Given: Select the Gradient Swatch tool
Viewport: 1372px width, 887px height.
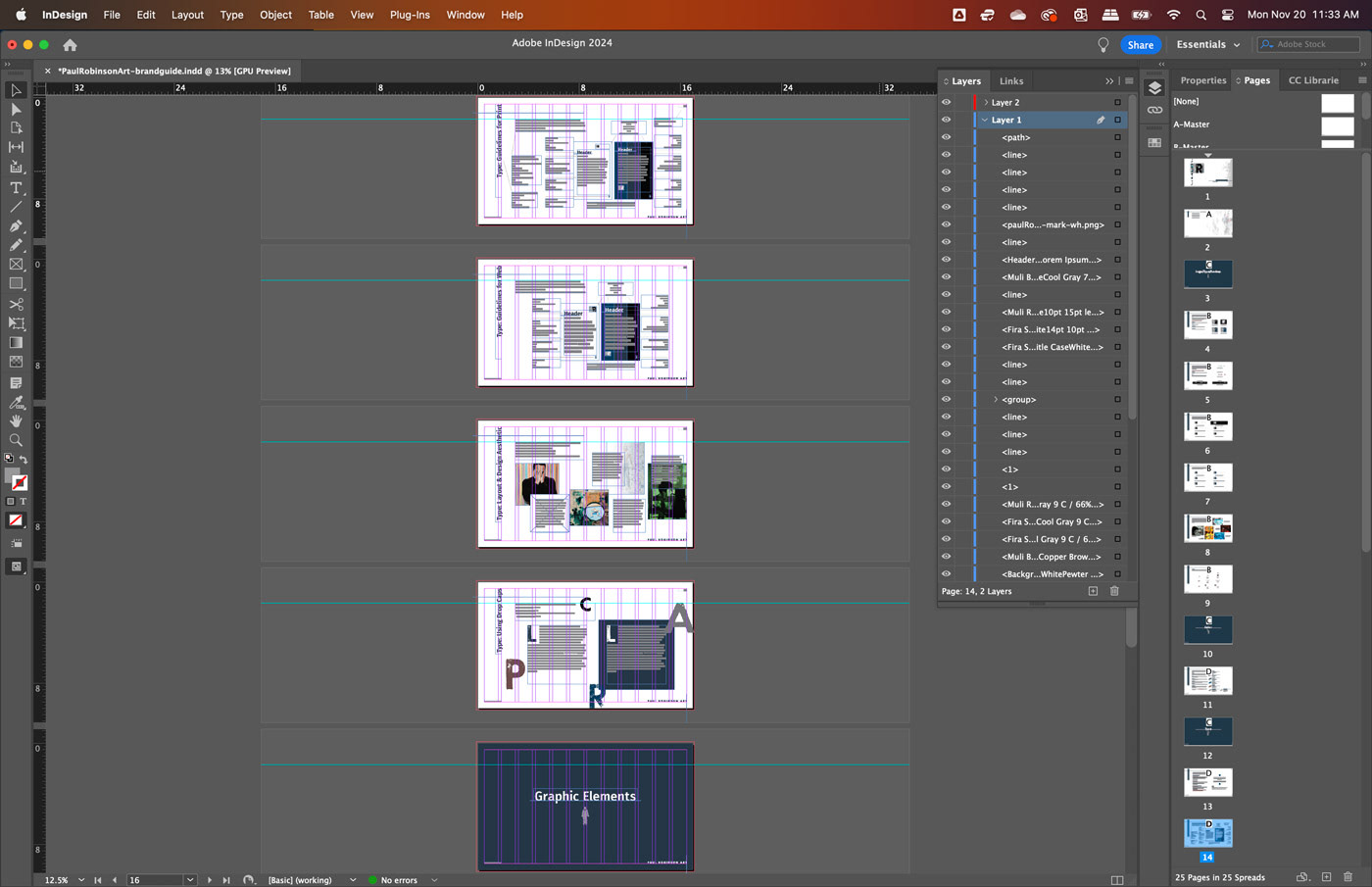Looking at the screenshot, I should [16, 343].
